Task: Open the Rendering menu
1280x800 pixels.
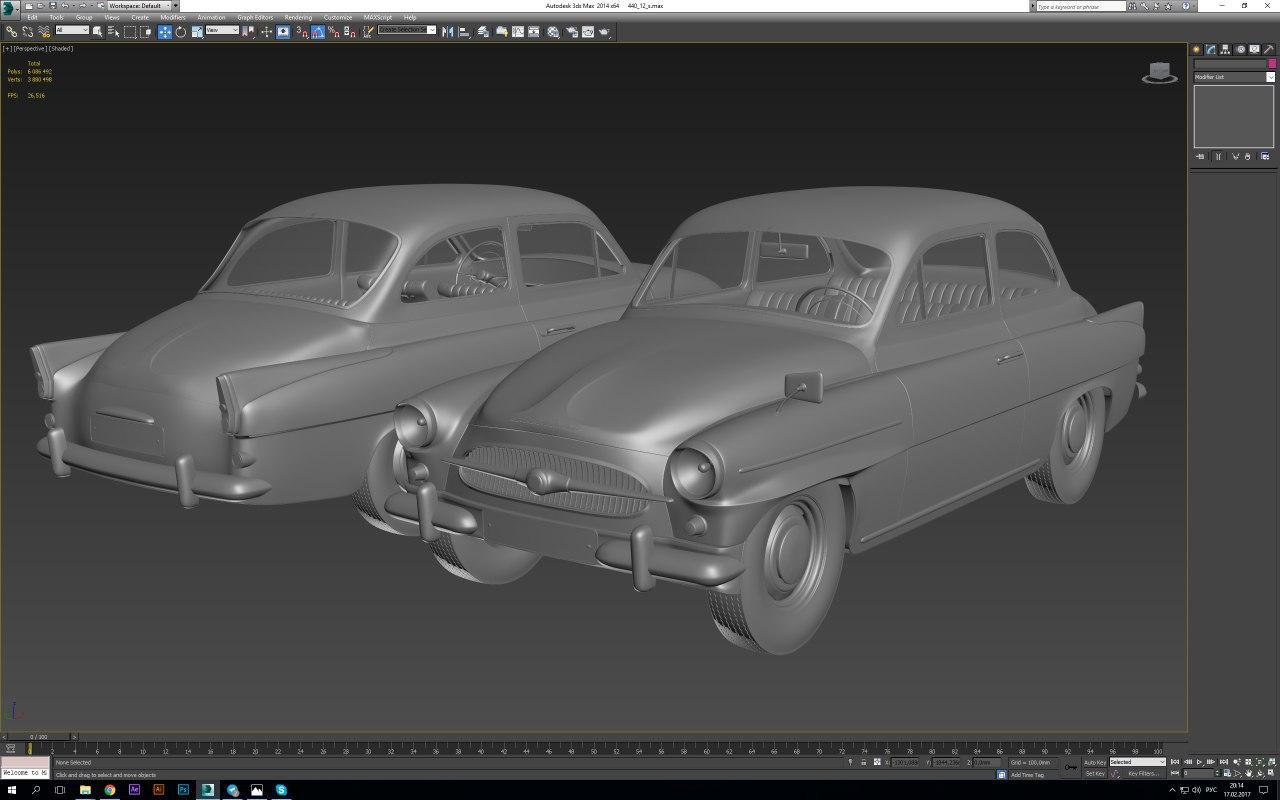Action: tap(298, 18)
